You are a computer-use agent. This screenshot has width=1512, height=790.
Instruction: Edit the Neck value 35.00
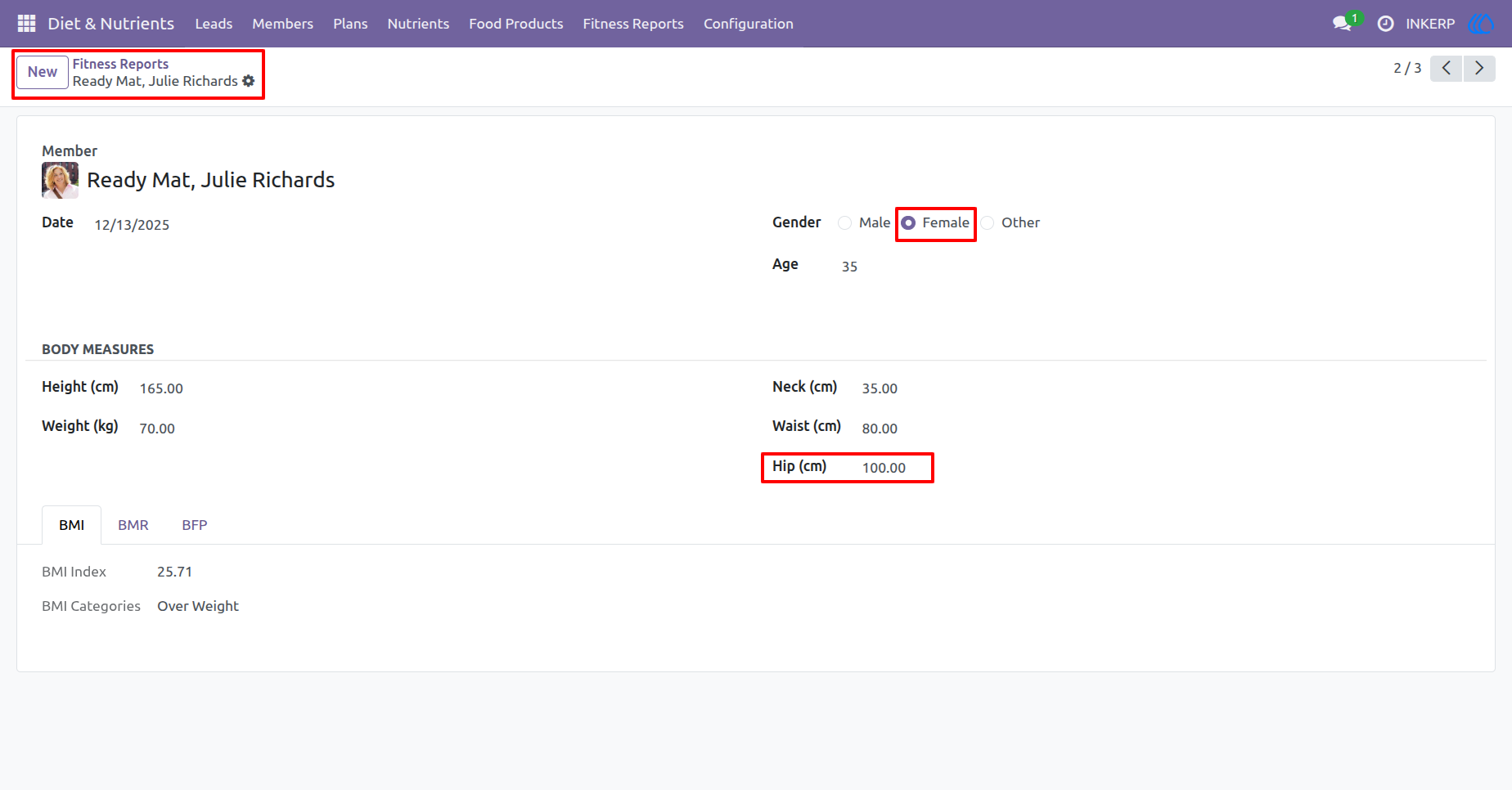point(880,388)
